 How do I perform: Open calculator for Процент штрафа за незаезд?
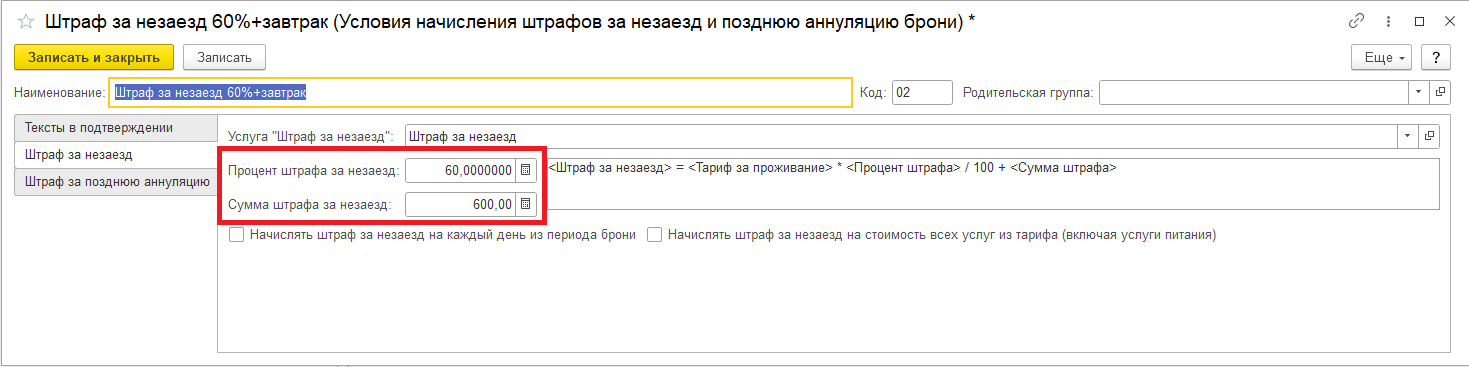click(526, 170)
